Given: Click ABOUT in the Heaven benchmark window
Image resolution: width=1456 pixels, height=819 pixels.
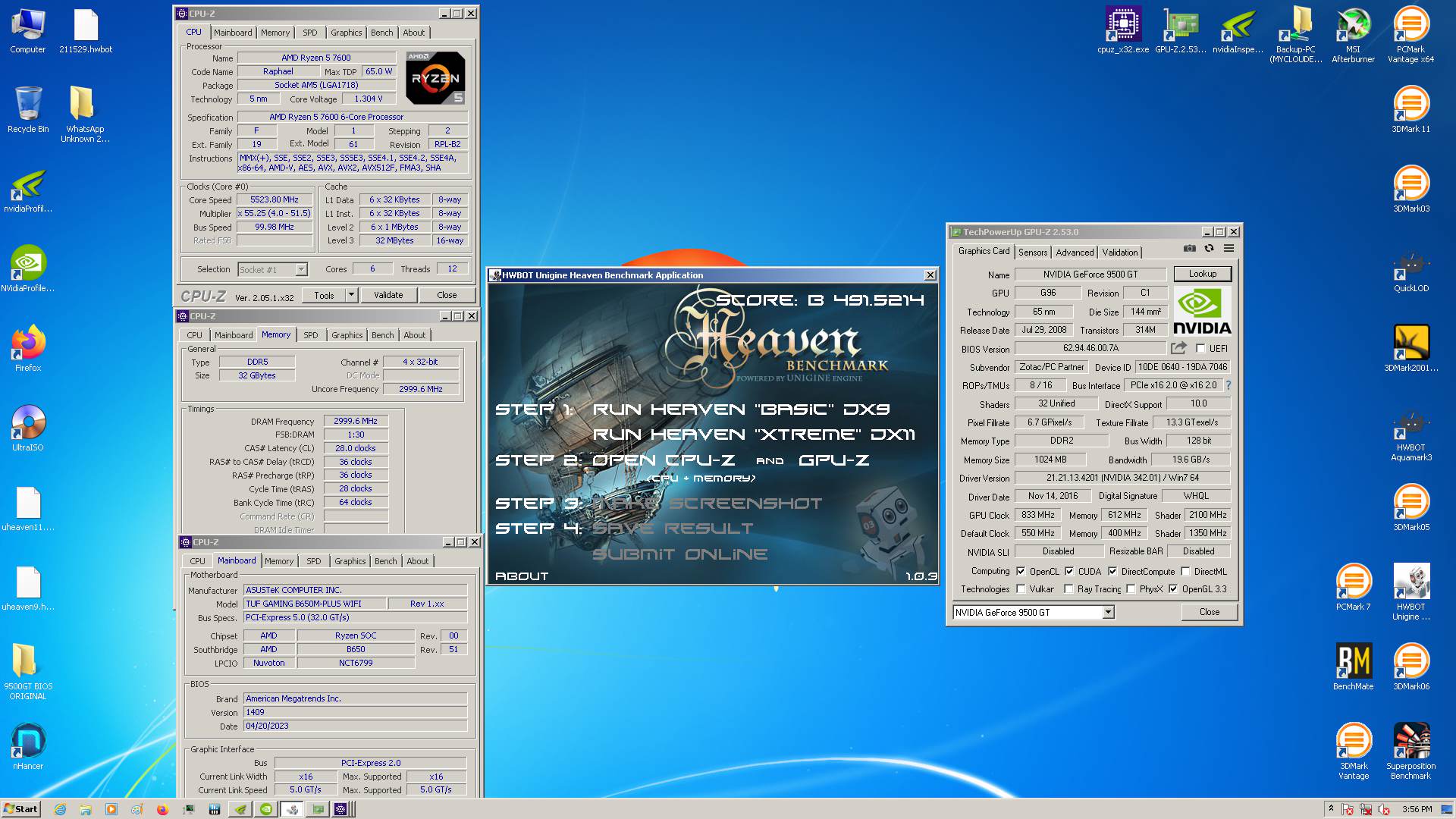Looking at the screenshot, I should pyautogui.click(x=522, y=576).
